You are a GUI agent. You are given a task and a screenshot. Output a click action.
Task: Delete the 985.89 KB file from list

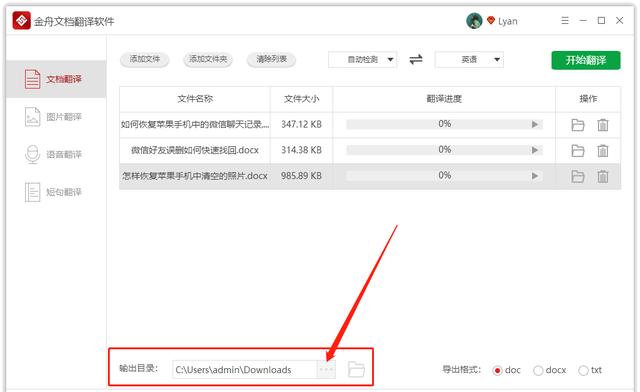[603, 176]
